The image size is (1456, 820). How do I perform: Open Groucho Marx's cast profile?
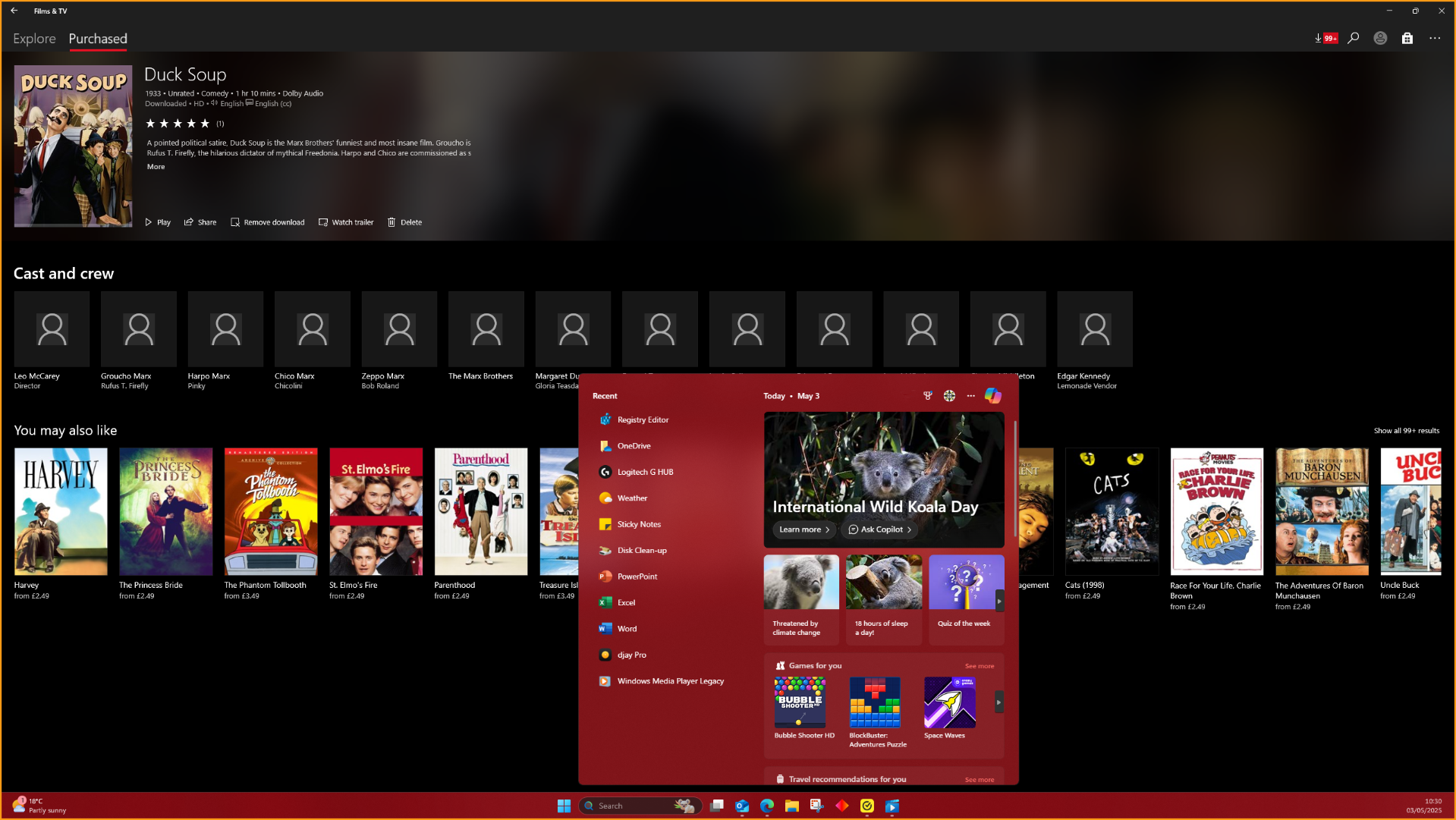click(139, 341)
